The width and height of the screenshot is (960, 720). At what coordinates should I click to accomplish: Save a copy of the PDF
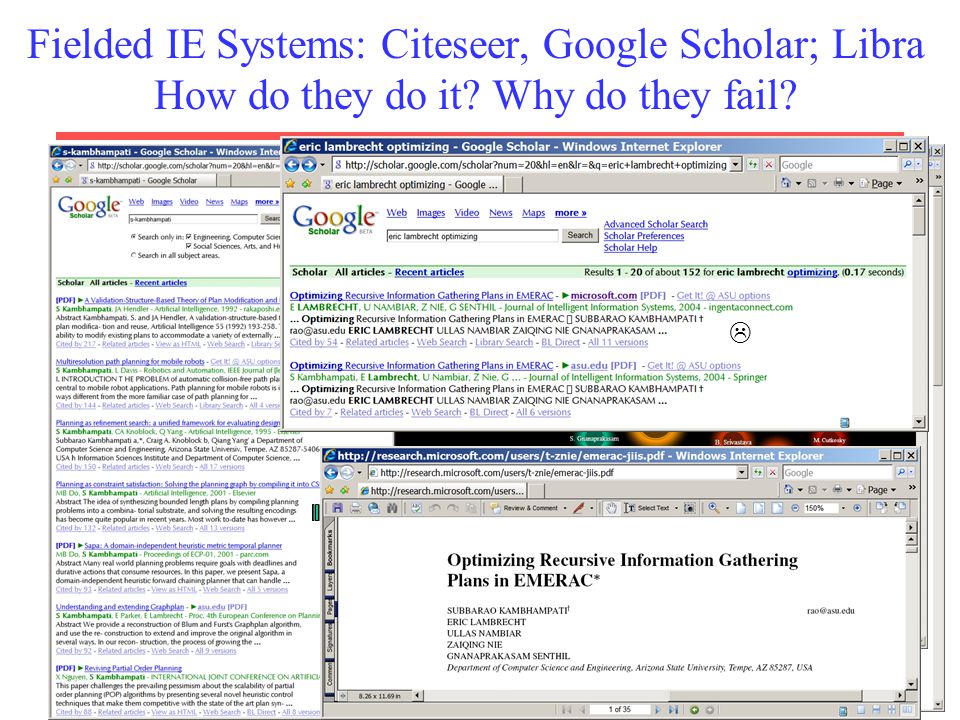(x=337, y=508)
